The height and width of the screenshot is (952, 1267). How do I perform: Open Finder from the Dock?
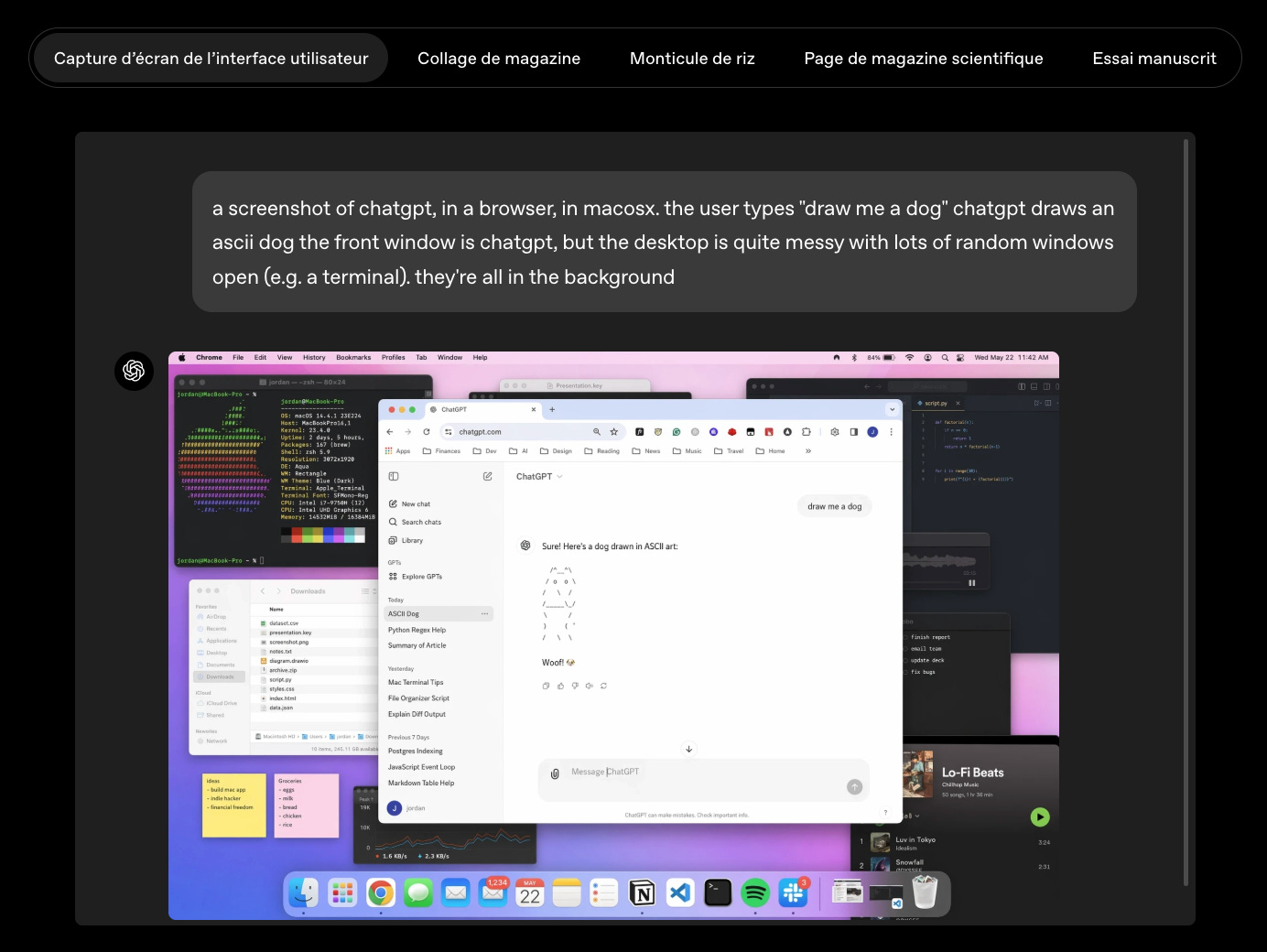coord(304,892)
